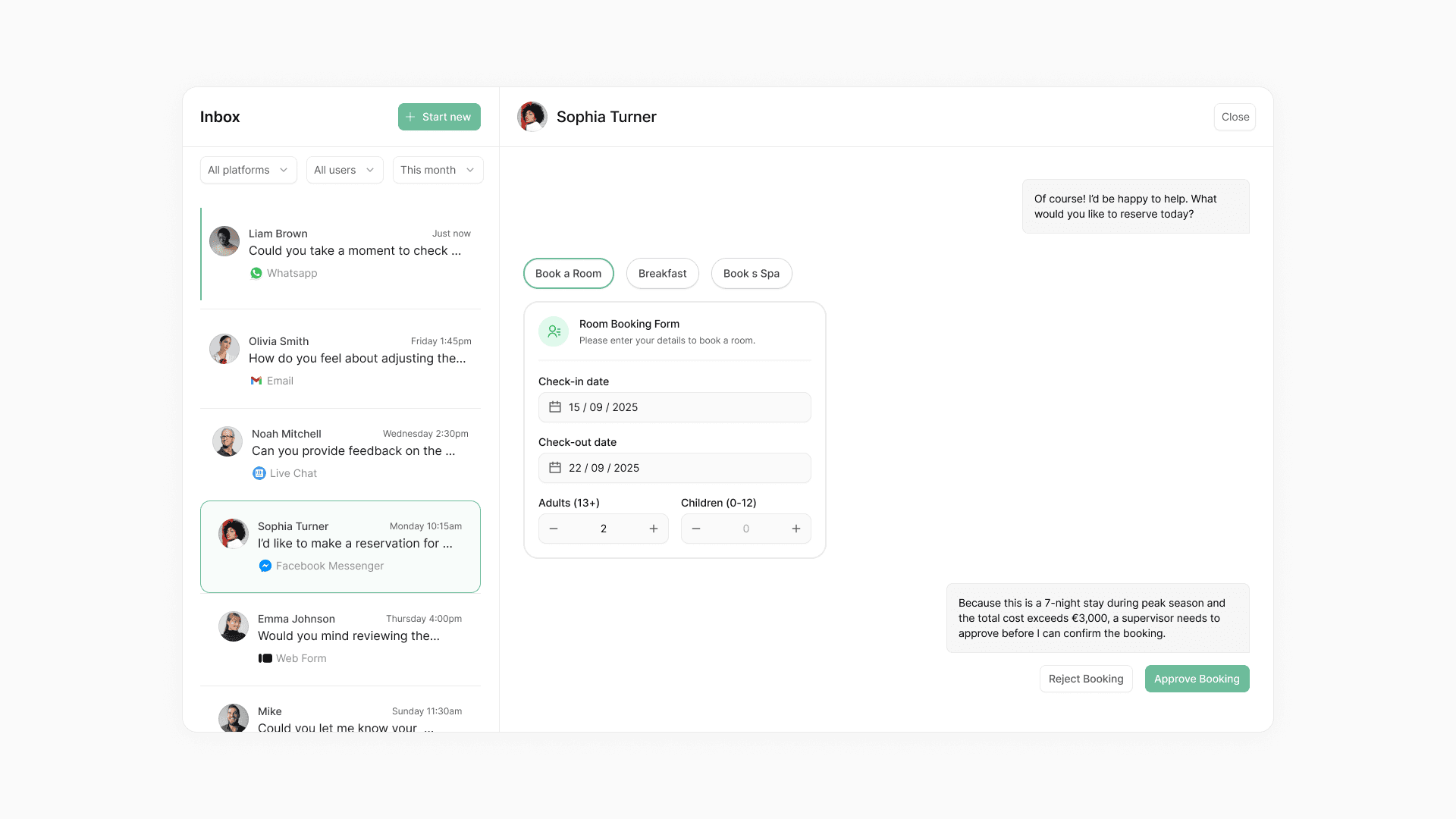Increase the Adults count with plus
This screenshot has height=819, width=1456.
click(654, 529)
